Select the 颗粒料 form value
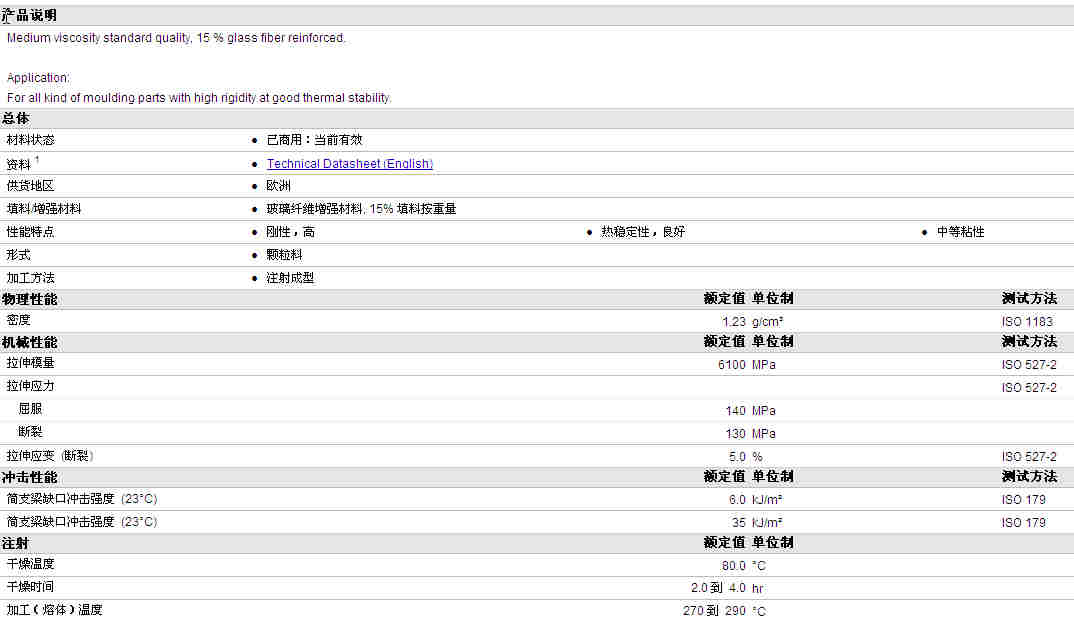Viewport: 1074px width, 618px height. pyautogui.click(x=284, y=255)
